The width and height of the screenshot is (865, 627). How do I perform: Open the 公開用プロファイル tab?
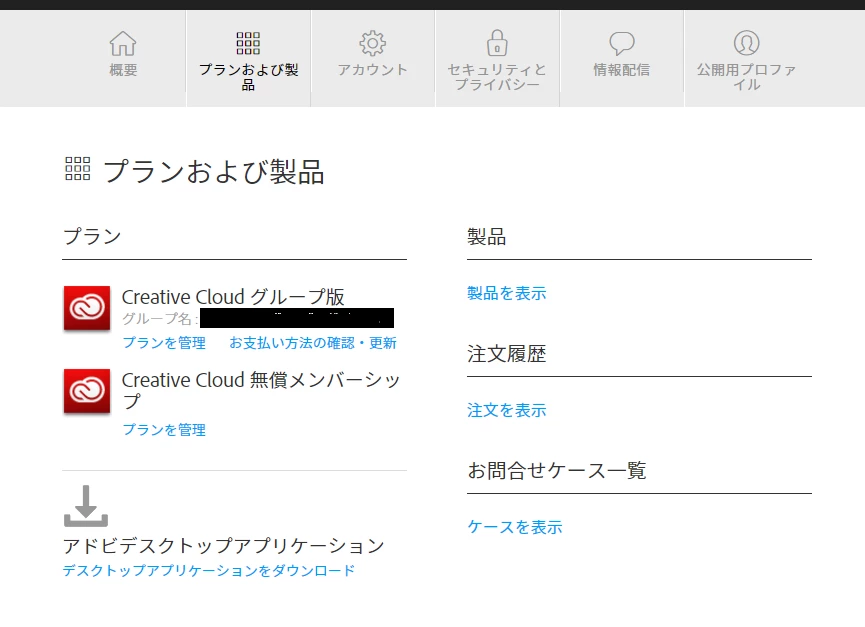[x=746, y=58]
